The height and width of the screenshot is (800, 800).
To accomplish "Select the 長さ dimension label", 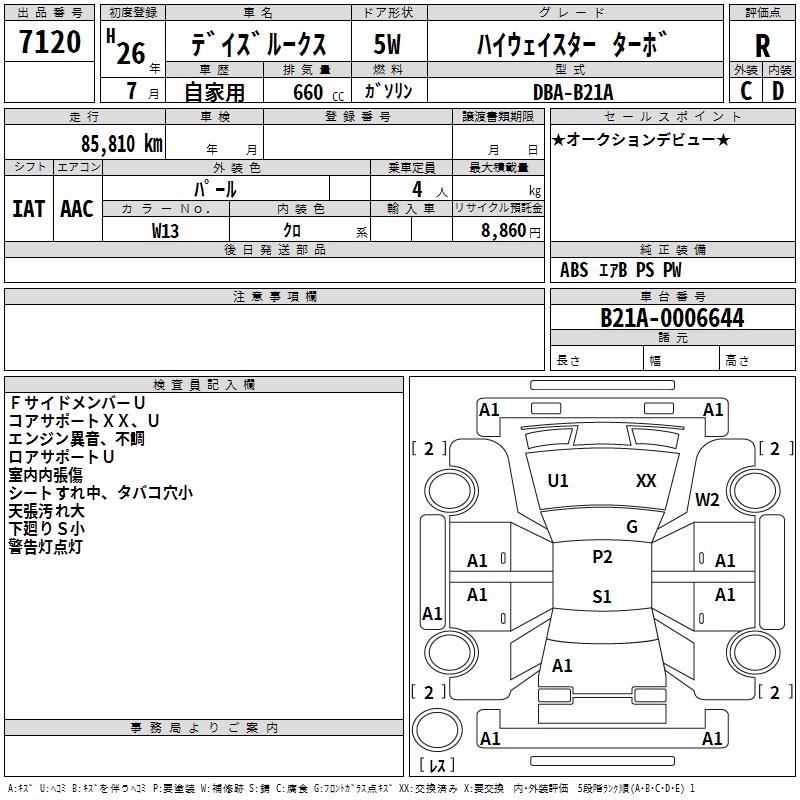I will 568,360.
